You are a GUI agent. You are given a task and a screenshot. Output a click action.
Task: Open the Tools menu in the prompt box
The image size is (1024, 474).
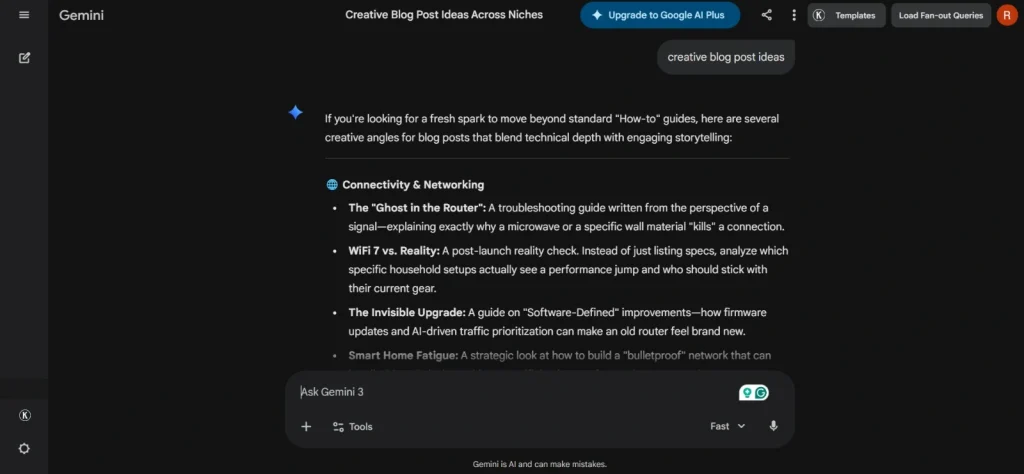(x=353, y=426)
